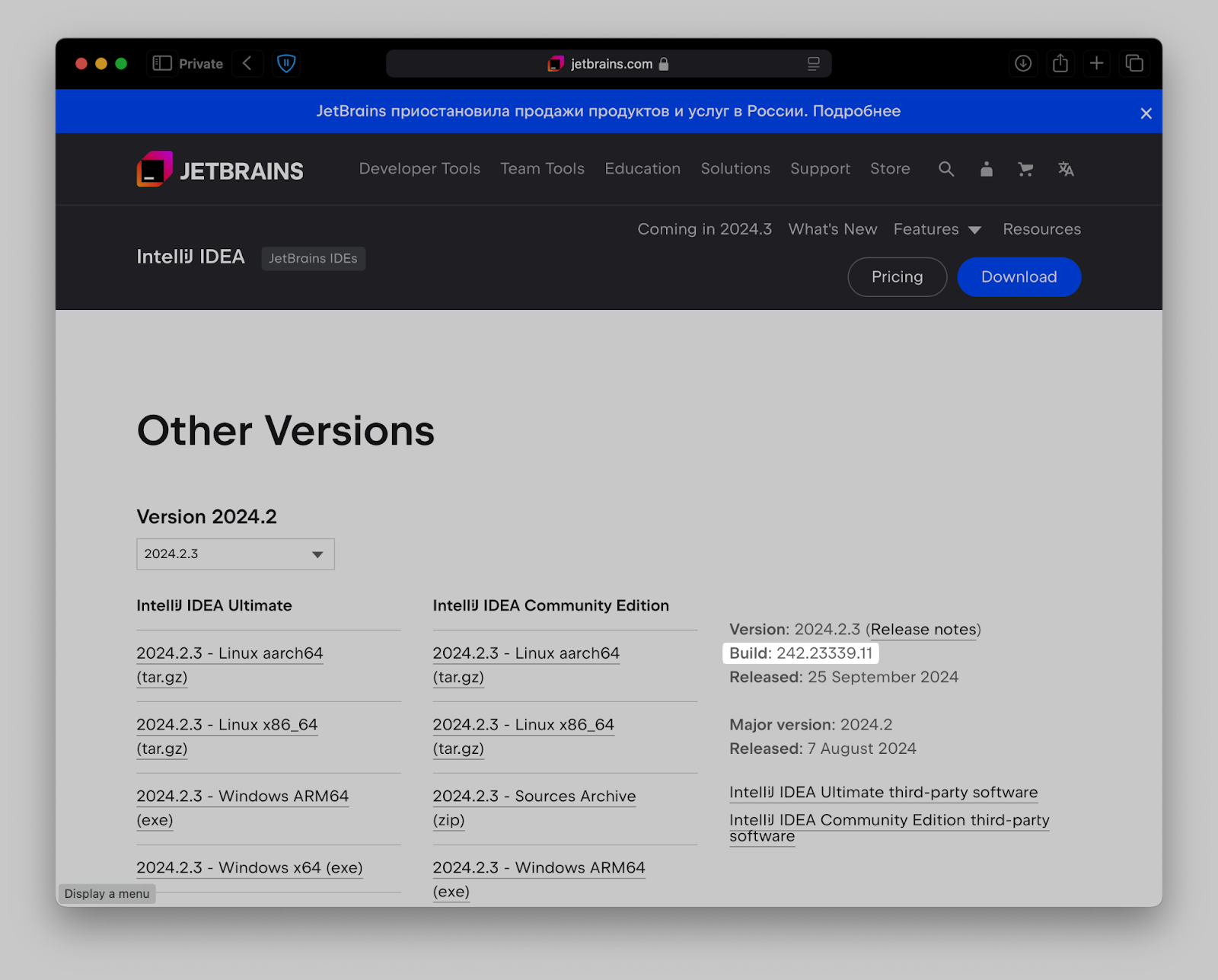This screenshot has width=1218, height=980.
Task: Download Ultimate 2024.2.3 Windows ARM64 exe
Action: (x=242, y=808)
